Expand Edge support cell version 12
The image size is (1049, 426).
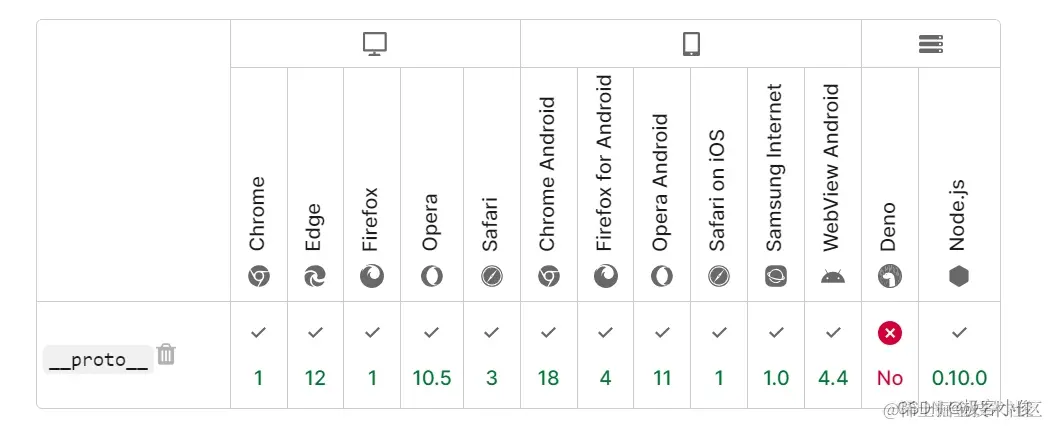(x=315, y=354)
